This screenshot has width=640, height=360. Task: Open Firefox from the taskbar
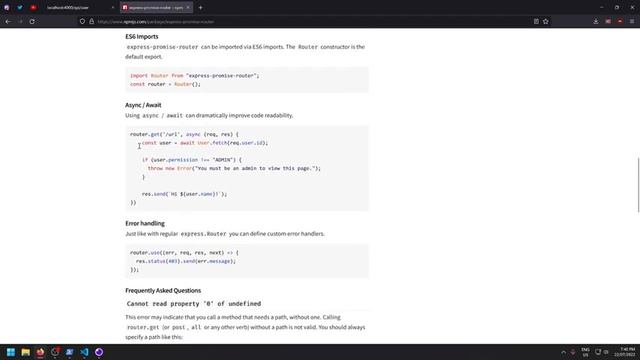point(40,352)
